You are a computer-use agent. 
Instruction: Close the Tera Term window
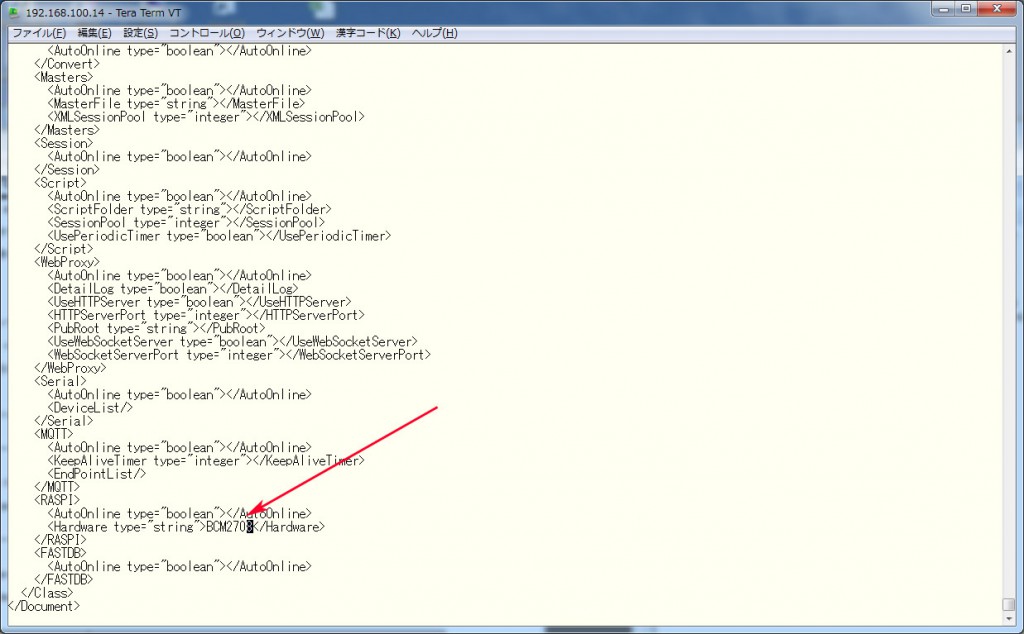click(x=997, y=9)
